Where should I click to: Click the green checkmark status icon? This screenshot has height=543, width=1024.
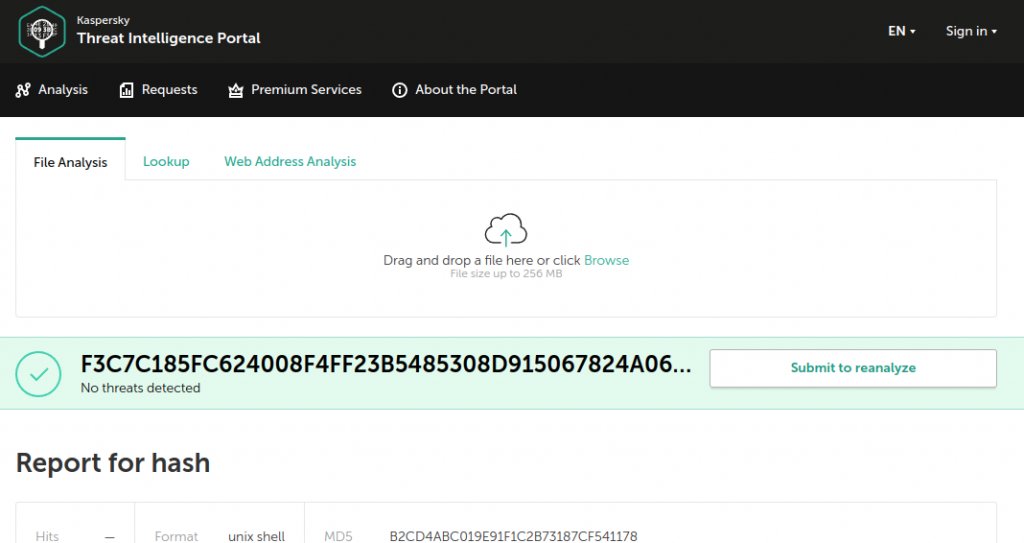click(x=39, y=374)
